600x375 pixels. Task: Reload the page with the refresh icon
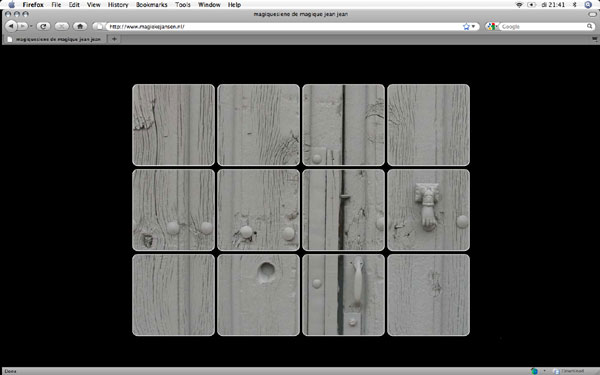43,26
